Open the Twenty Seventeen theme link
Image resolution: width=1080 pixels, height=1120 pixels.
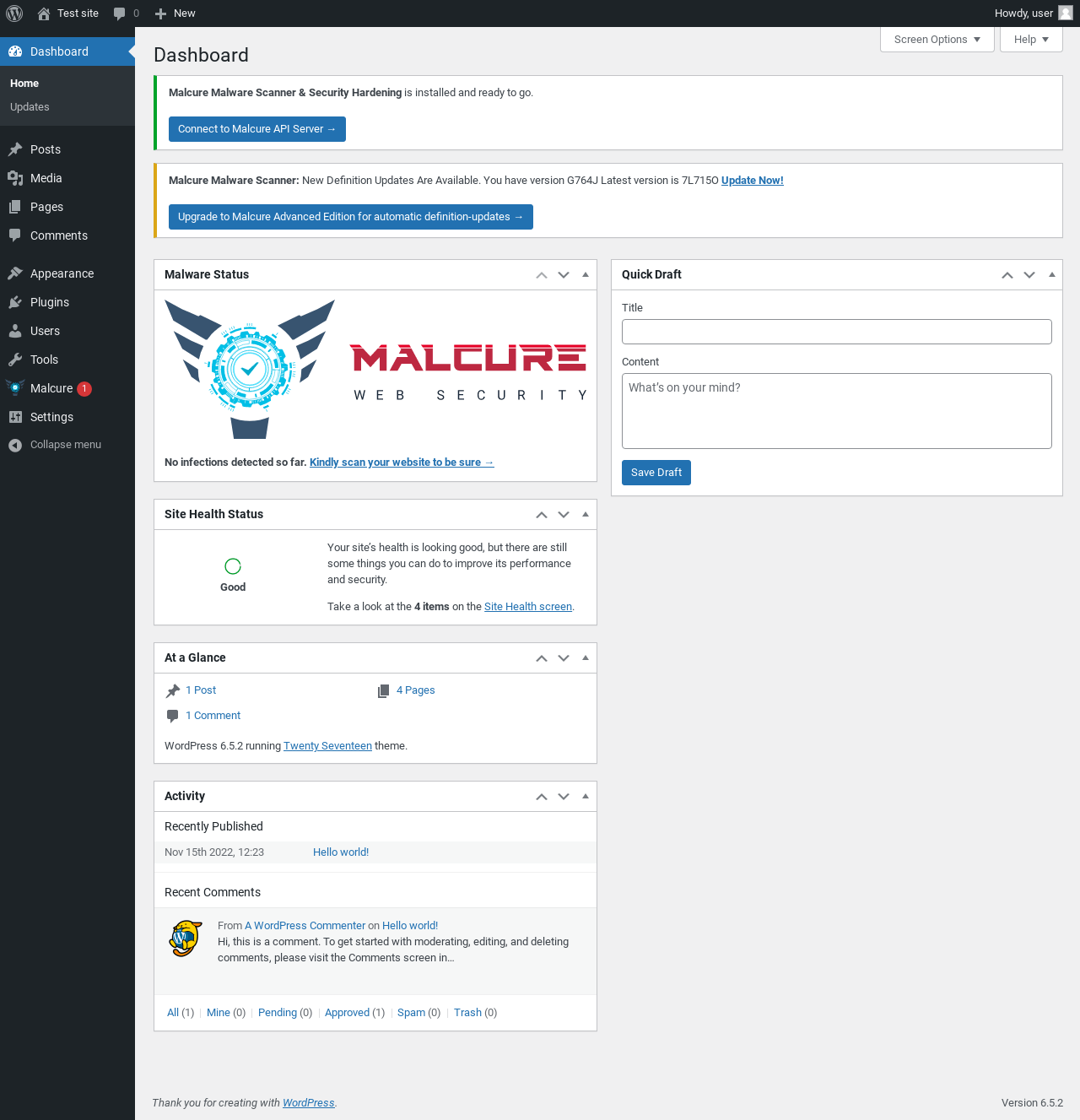(327, 746)
